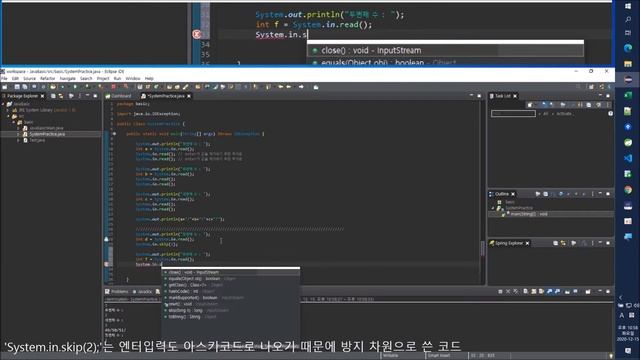Screen dimensions: 640x360
Task: Toggle Link with Editor in Package Explorer
Action: (x=61, y=96)
